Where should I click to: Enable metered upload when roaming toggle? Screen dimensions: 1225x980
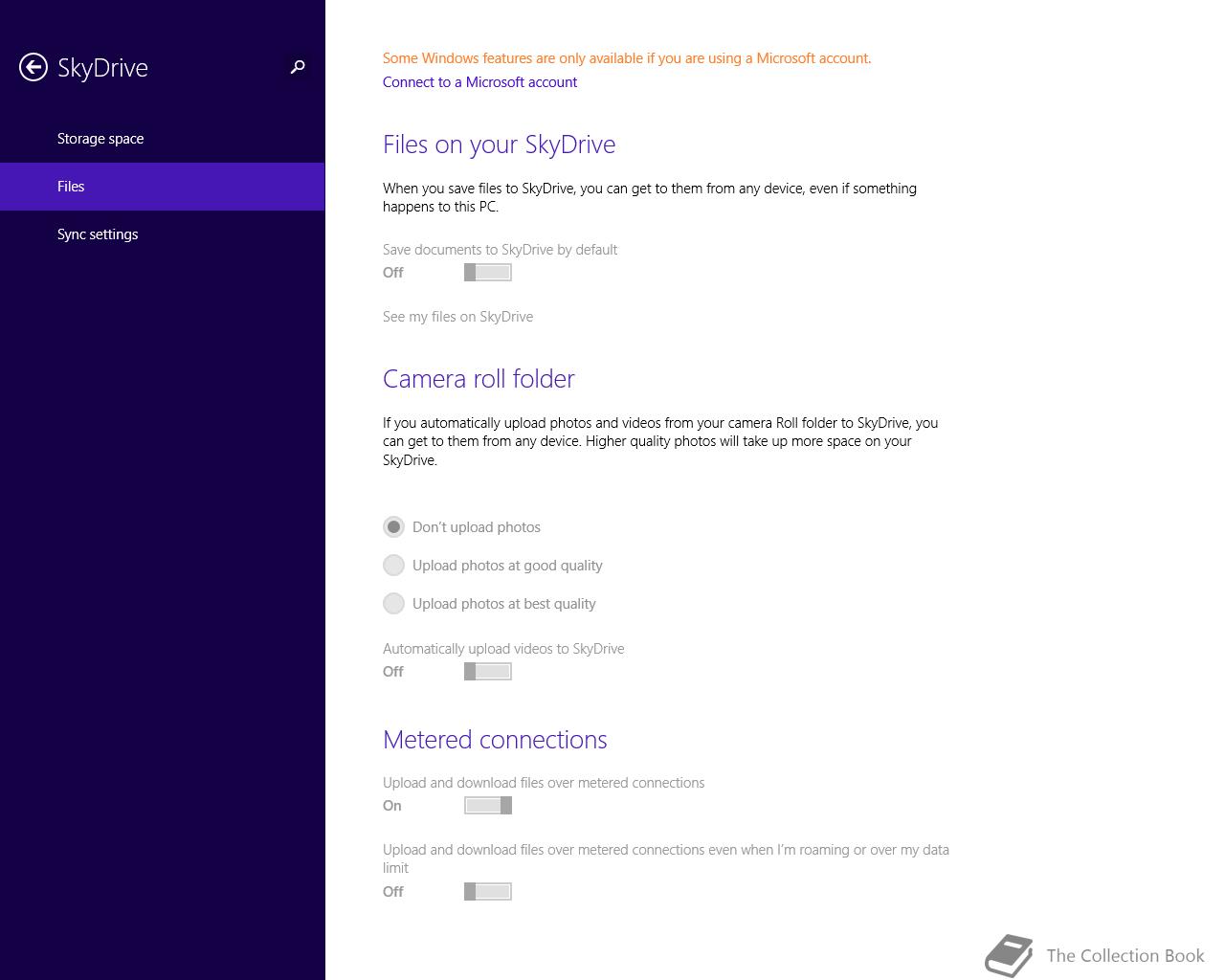488,892
